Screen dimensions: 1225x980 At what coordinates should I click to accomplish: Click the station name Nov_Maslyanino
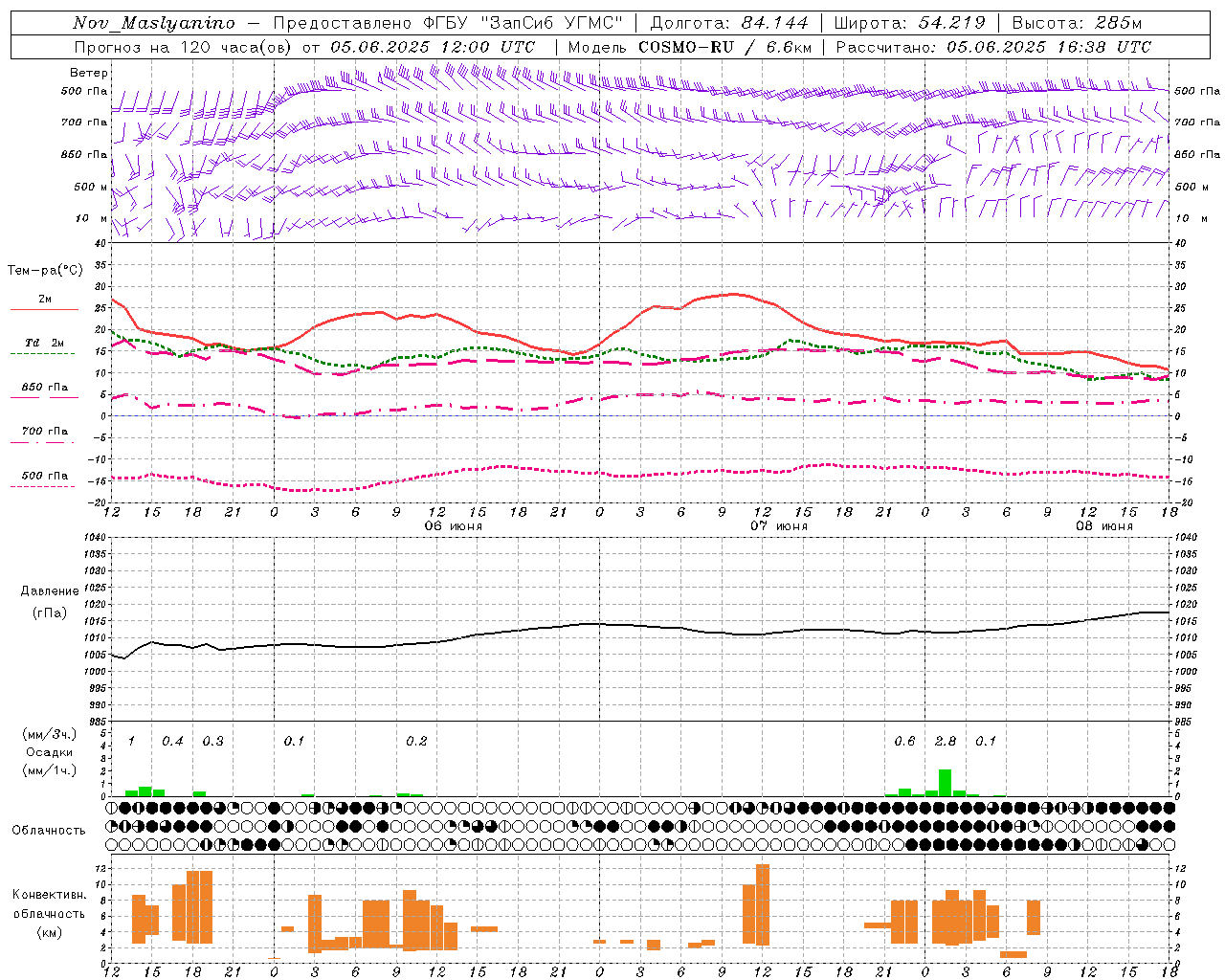(153, 23)
